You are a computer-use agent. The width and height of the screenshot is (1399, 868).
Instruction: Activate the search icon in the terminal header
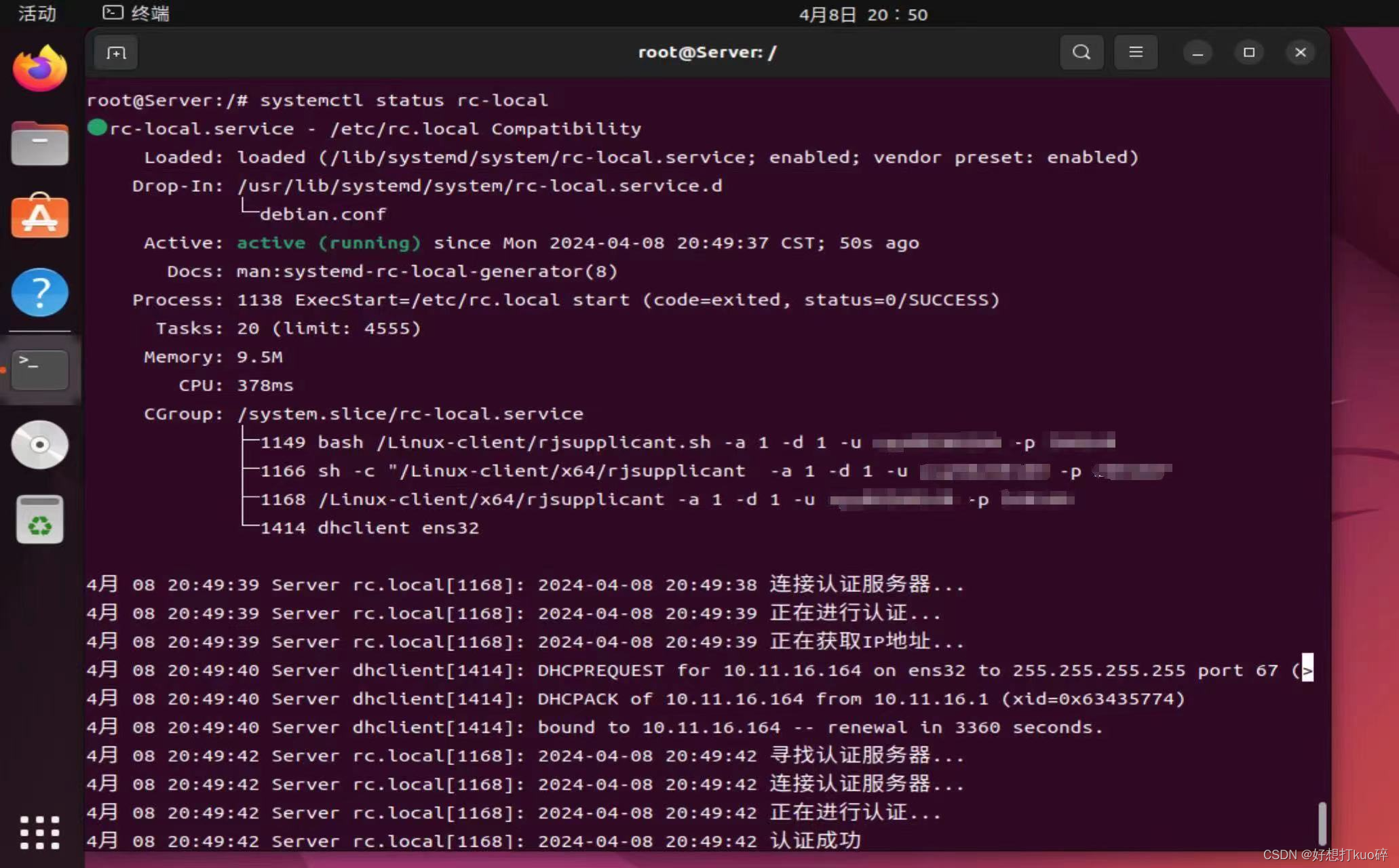1081,52
